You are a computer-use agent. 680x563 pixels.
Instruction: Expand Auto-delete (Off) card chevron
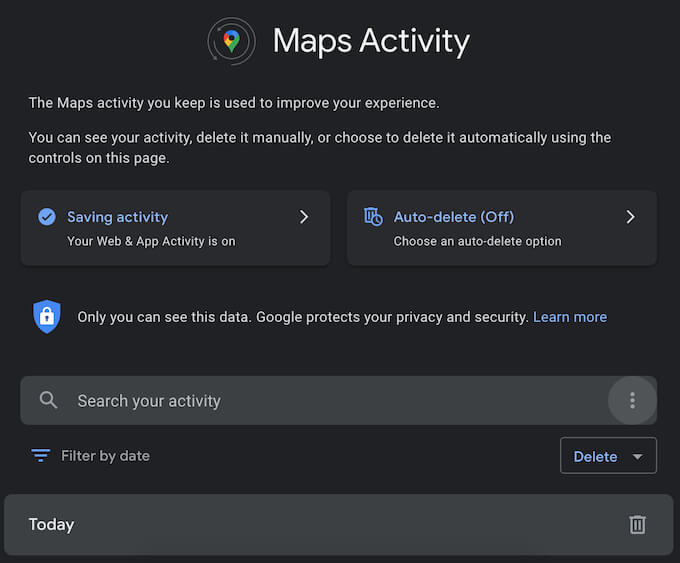tap(631, 217)
